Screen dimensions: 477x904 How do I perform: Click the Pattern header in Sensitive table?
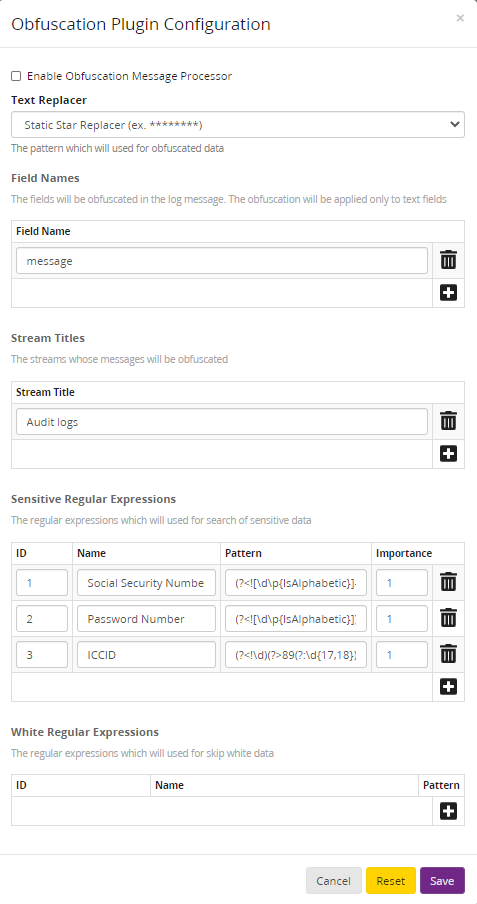tap(243, 553)
